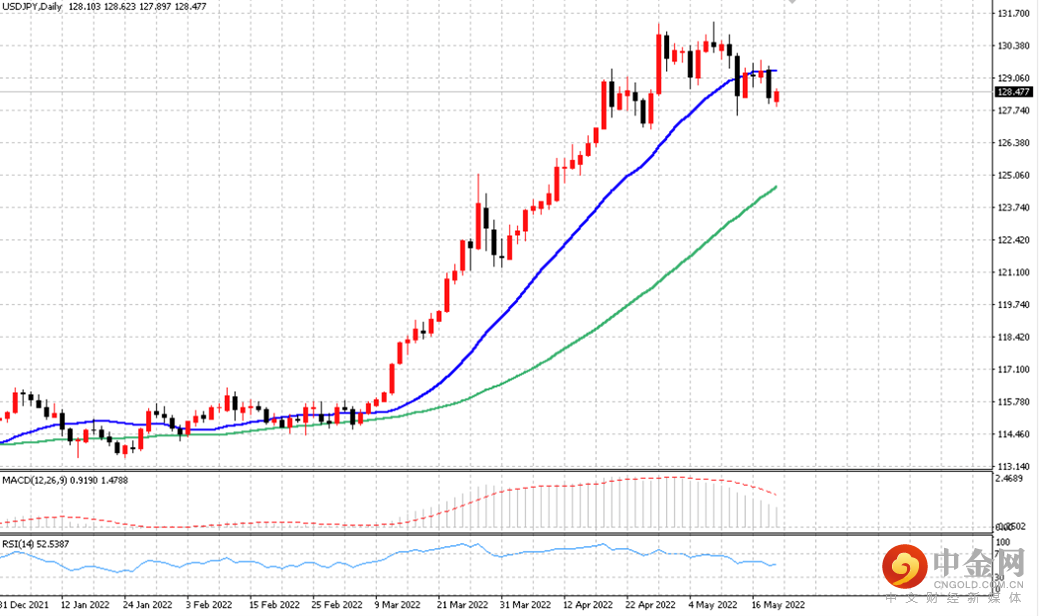Click the 123.740 price axis label
Image resolution: width=1039 pixels, height=616 pixels.
pyautogui.click(x=1014, y=208)
